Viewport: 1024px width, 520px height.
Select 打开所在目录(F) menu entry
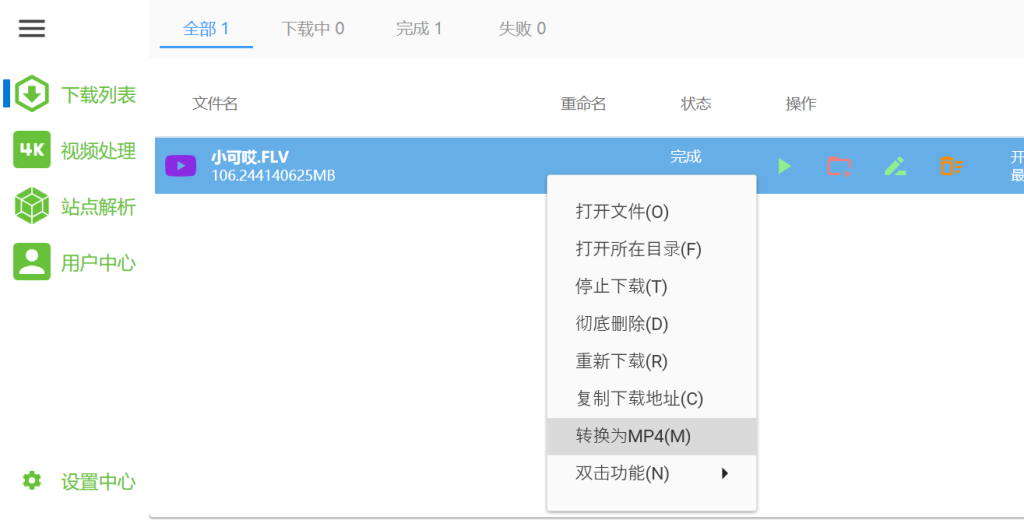click(x=652, y=249)
